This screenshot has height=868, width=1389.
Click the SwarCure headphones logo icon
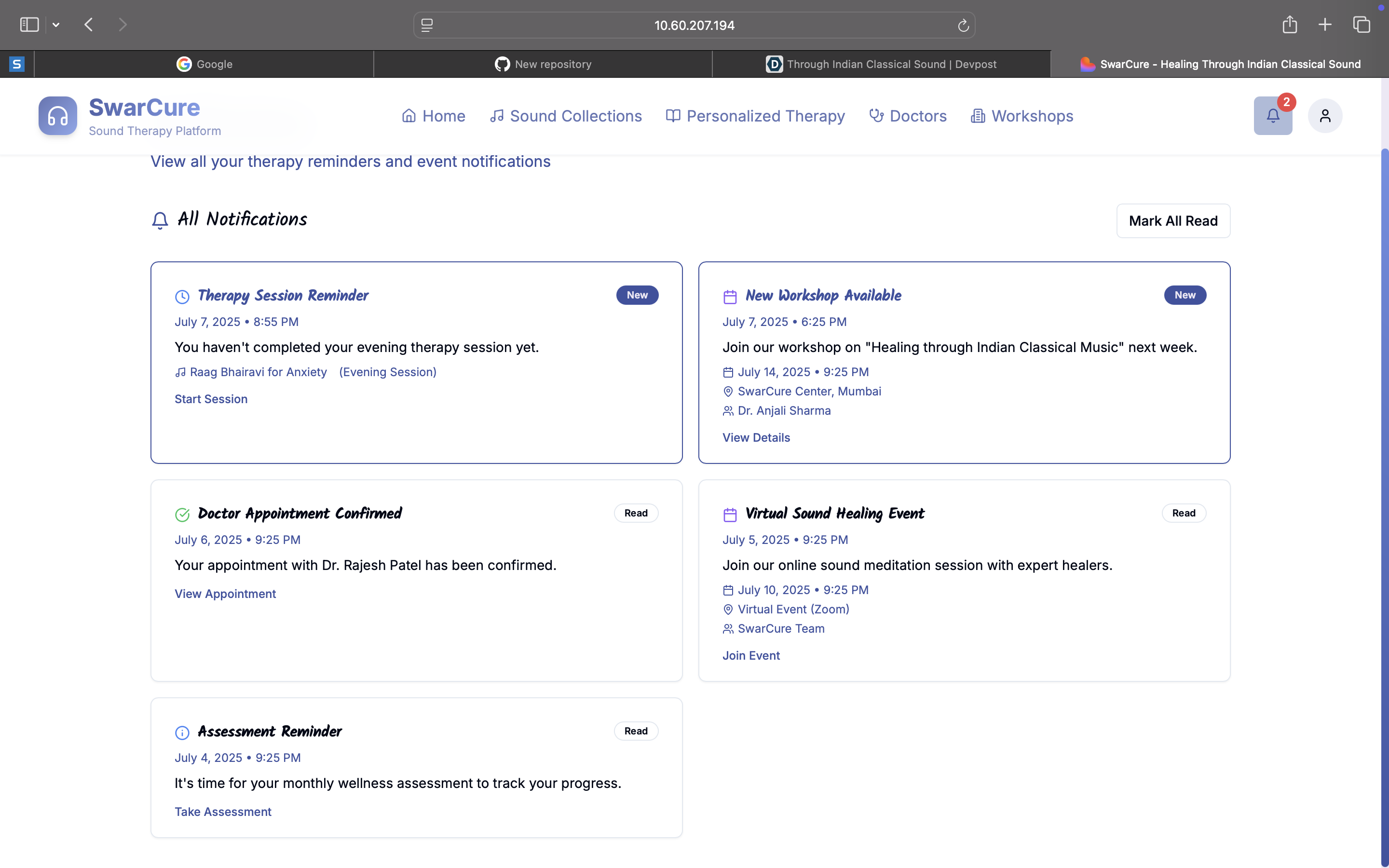57,116
